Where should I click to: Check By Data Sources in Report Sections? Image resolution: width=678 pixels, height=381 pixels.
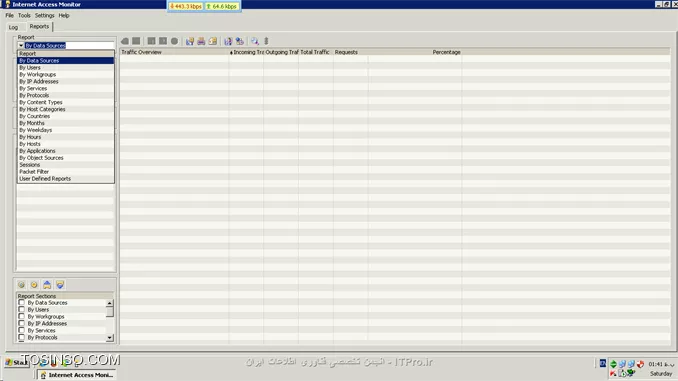pyautogui.click(x=21, y=303)
